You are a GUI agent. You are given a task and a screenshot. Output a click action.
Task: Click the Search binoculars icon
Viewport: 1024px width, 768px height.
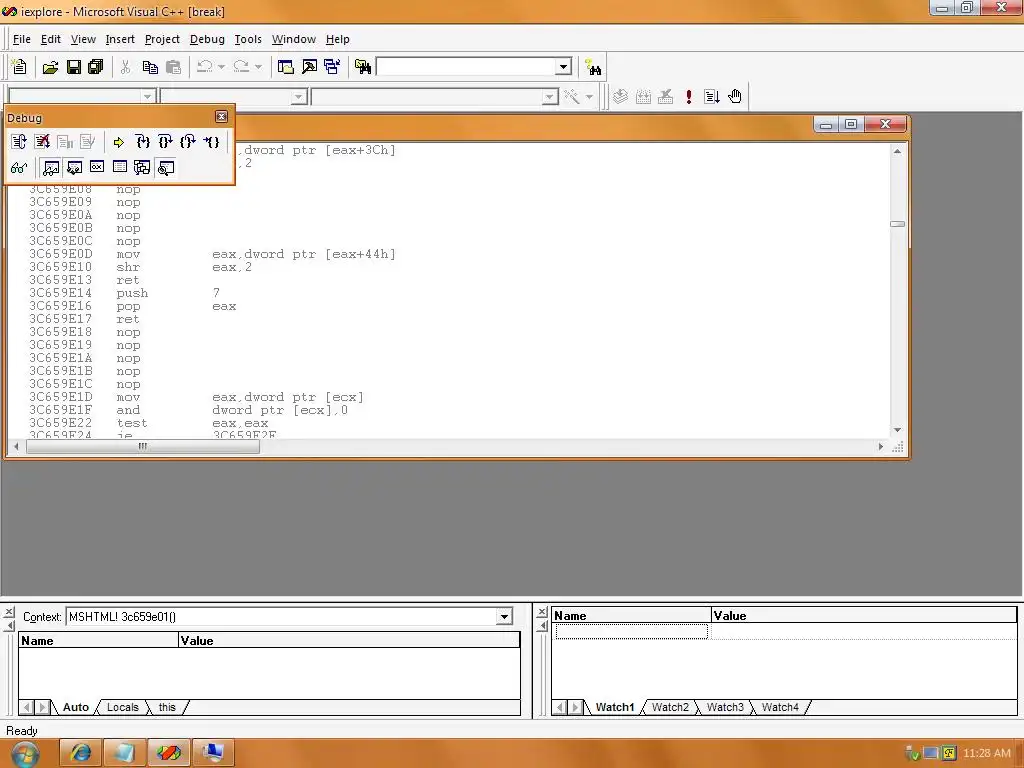[593, 67]
